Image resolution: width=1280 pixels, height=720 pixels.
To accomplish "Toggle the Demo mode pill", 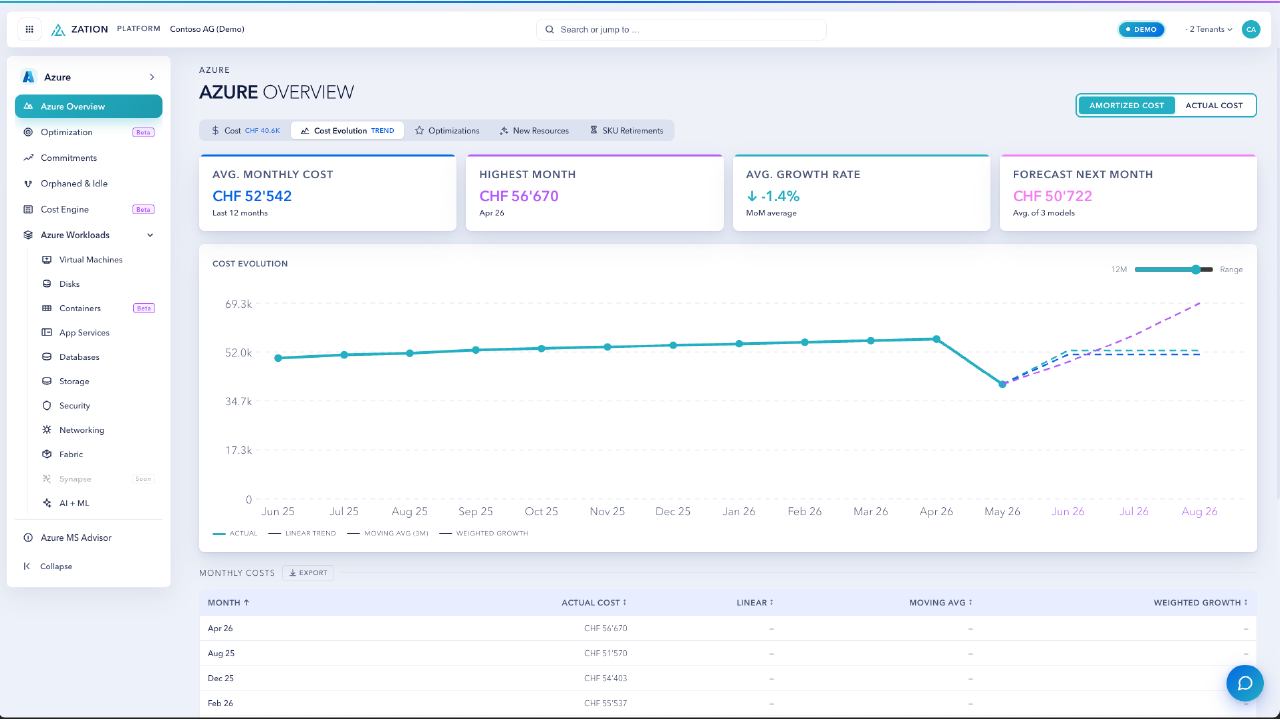I will [x=1141, y=30].
